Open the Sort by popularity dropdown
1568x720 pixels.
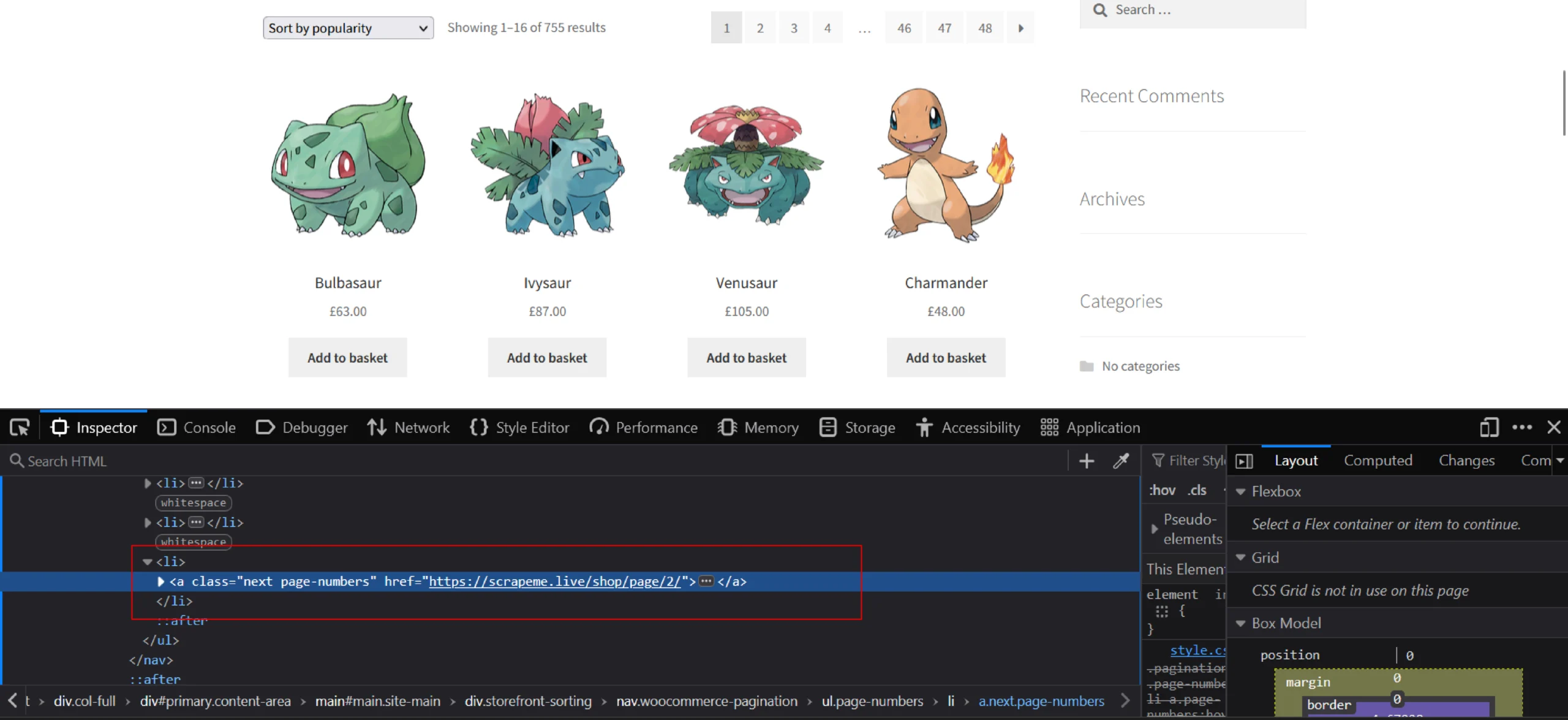(x=349, y=28)
